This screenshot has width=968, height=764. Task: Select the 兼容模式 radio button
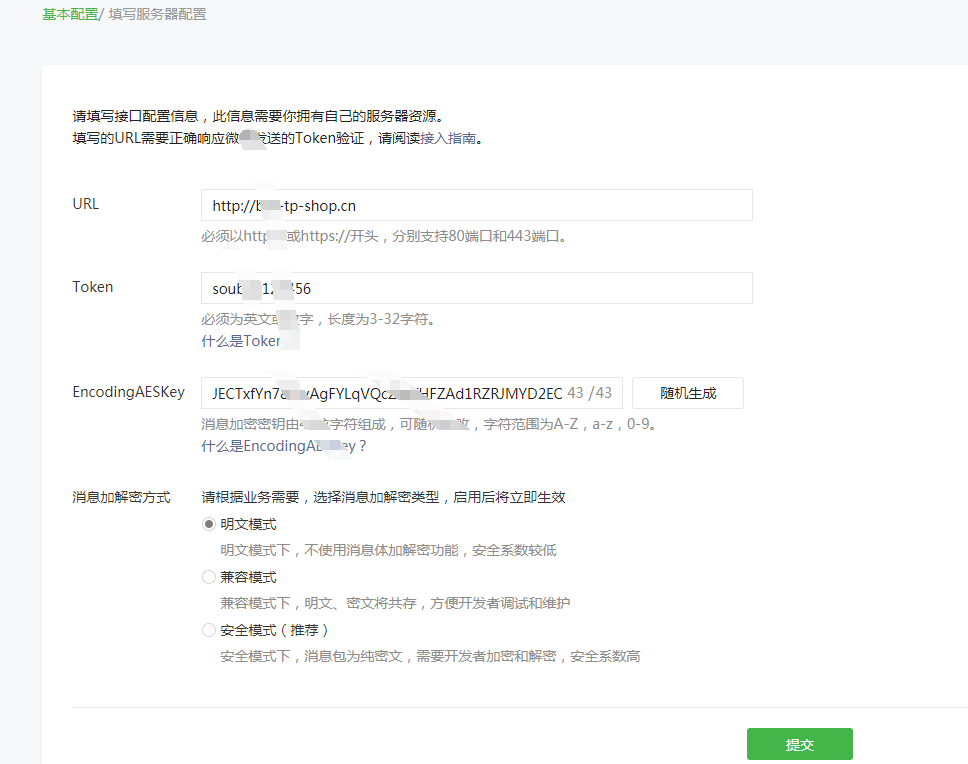[x=209, y=577]
